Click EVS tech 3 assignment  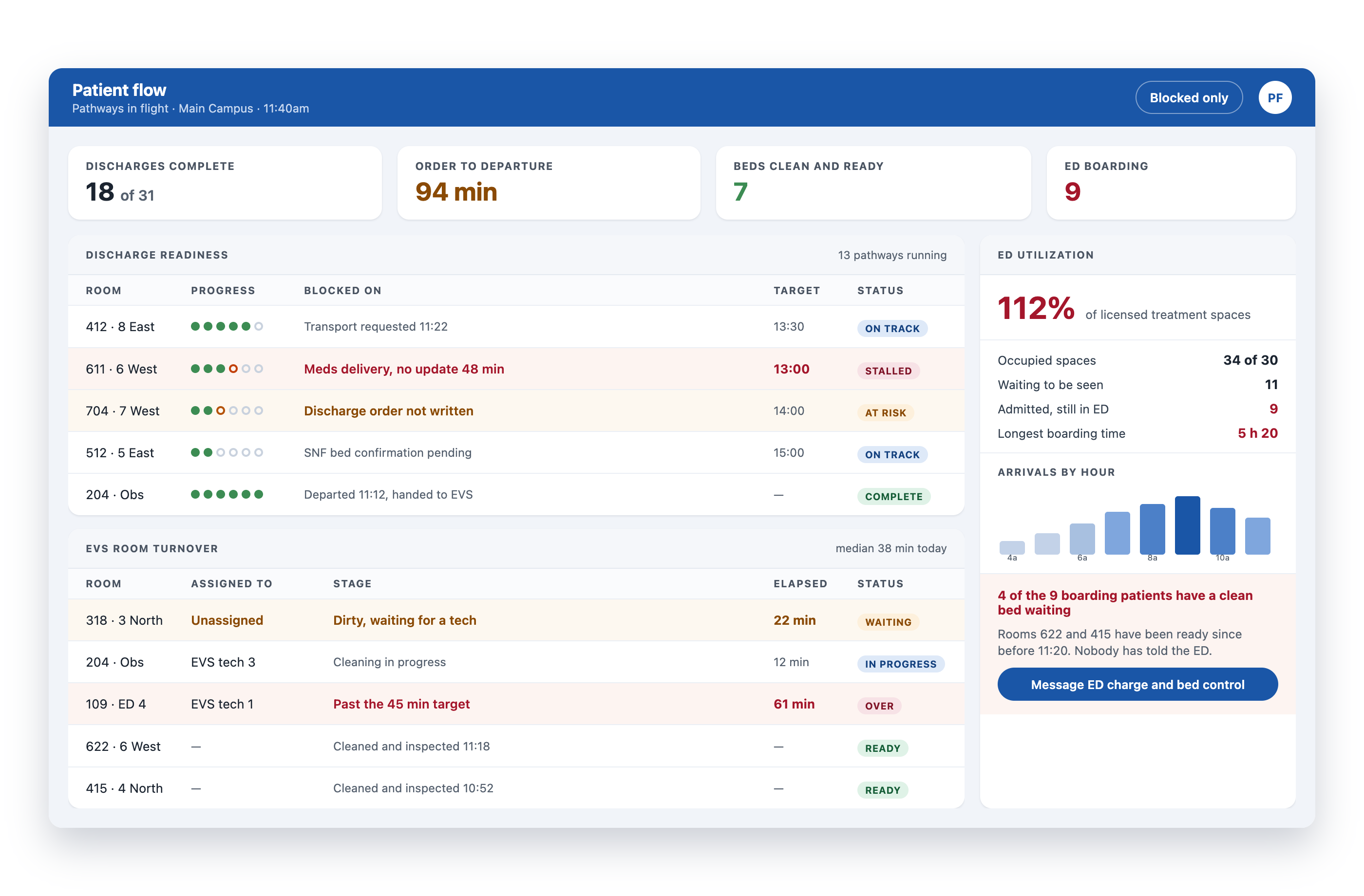click(x=223, y=662)
